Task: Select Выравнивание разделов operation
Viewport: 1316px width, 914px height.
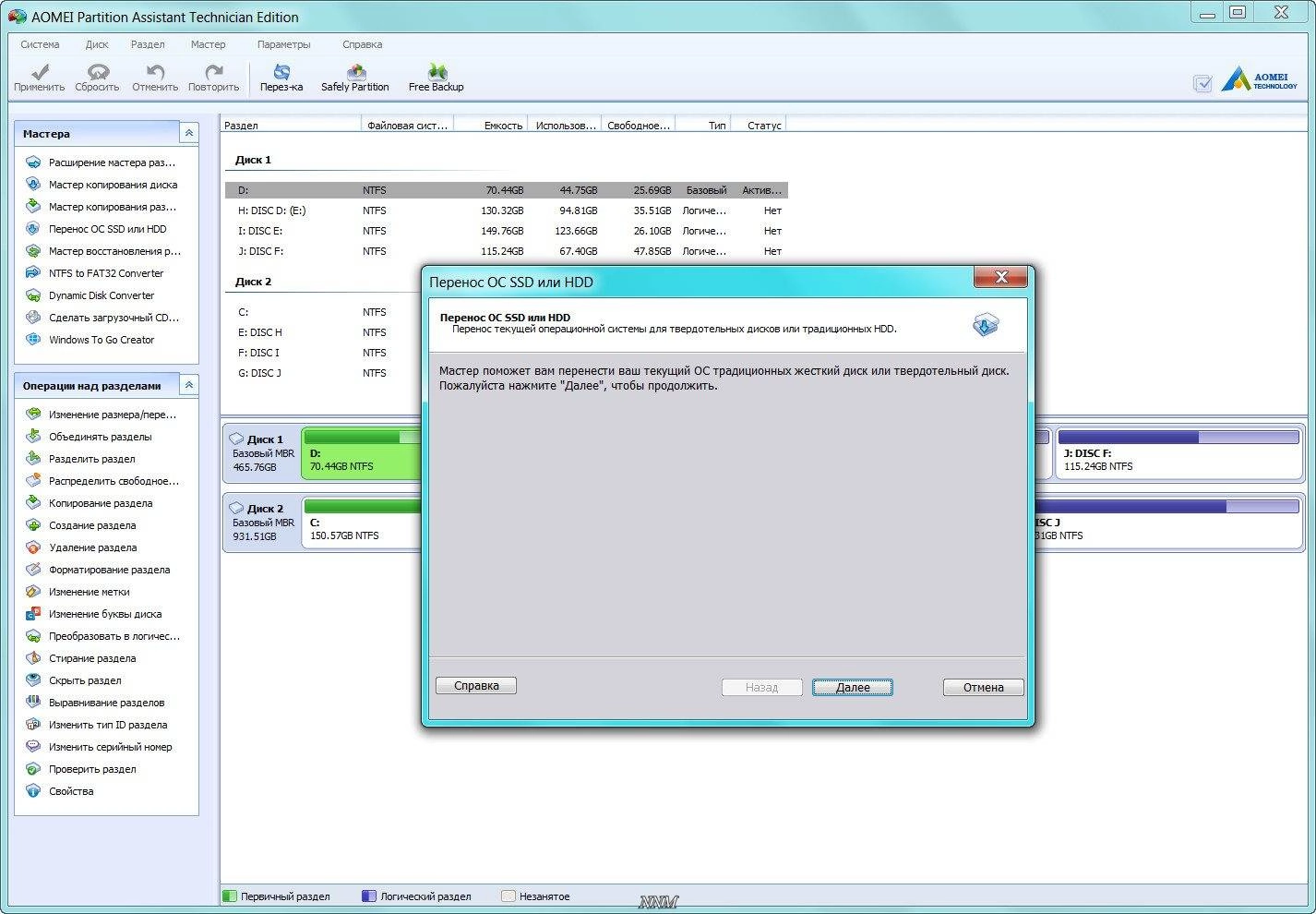Action: [x=95, y=703]
